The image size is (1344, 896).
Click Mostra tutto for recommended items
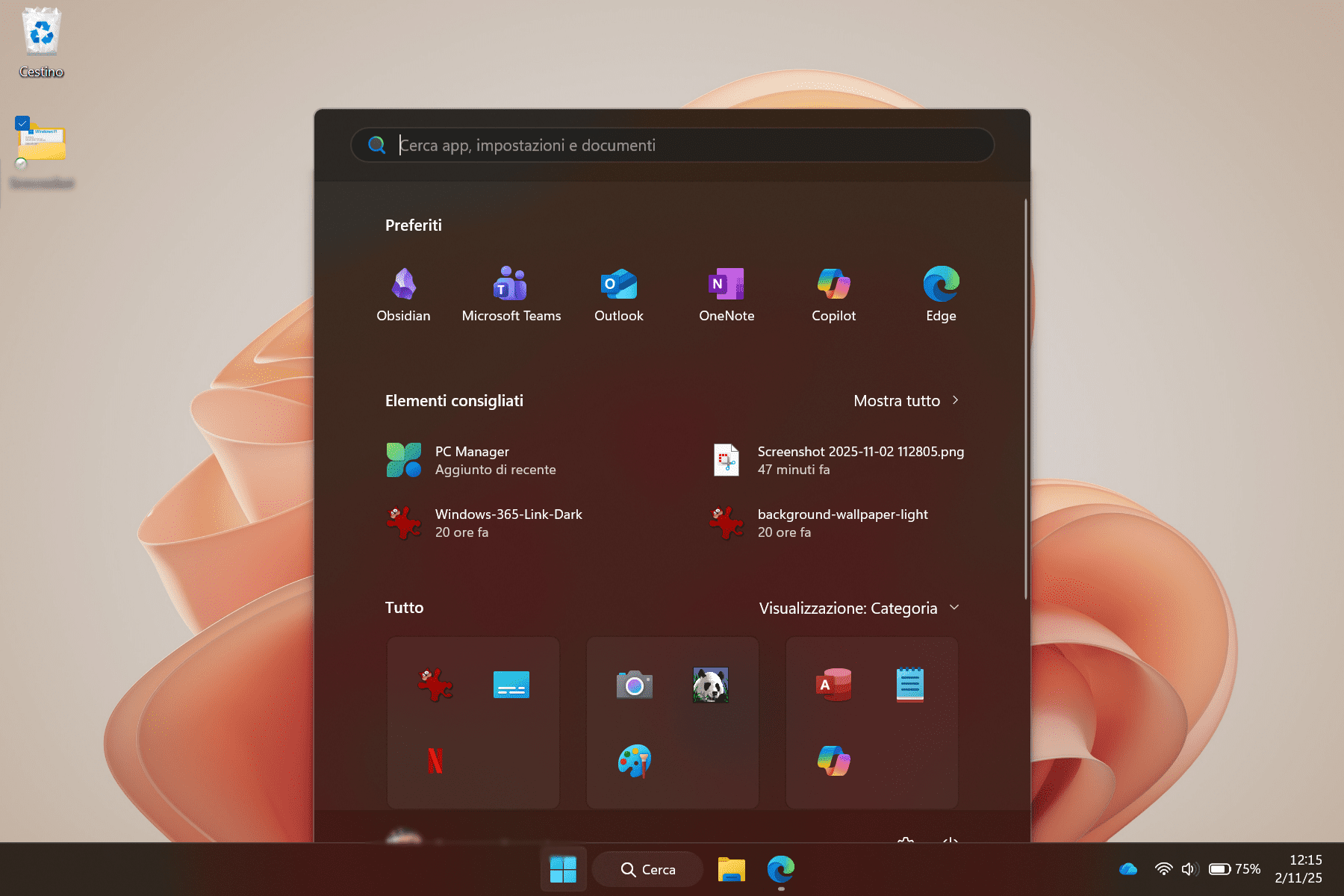point(906,401)
